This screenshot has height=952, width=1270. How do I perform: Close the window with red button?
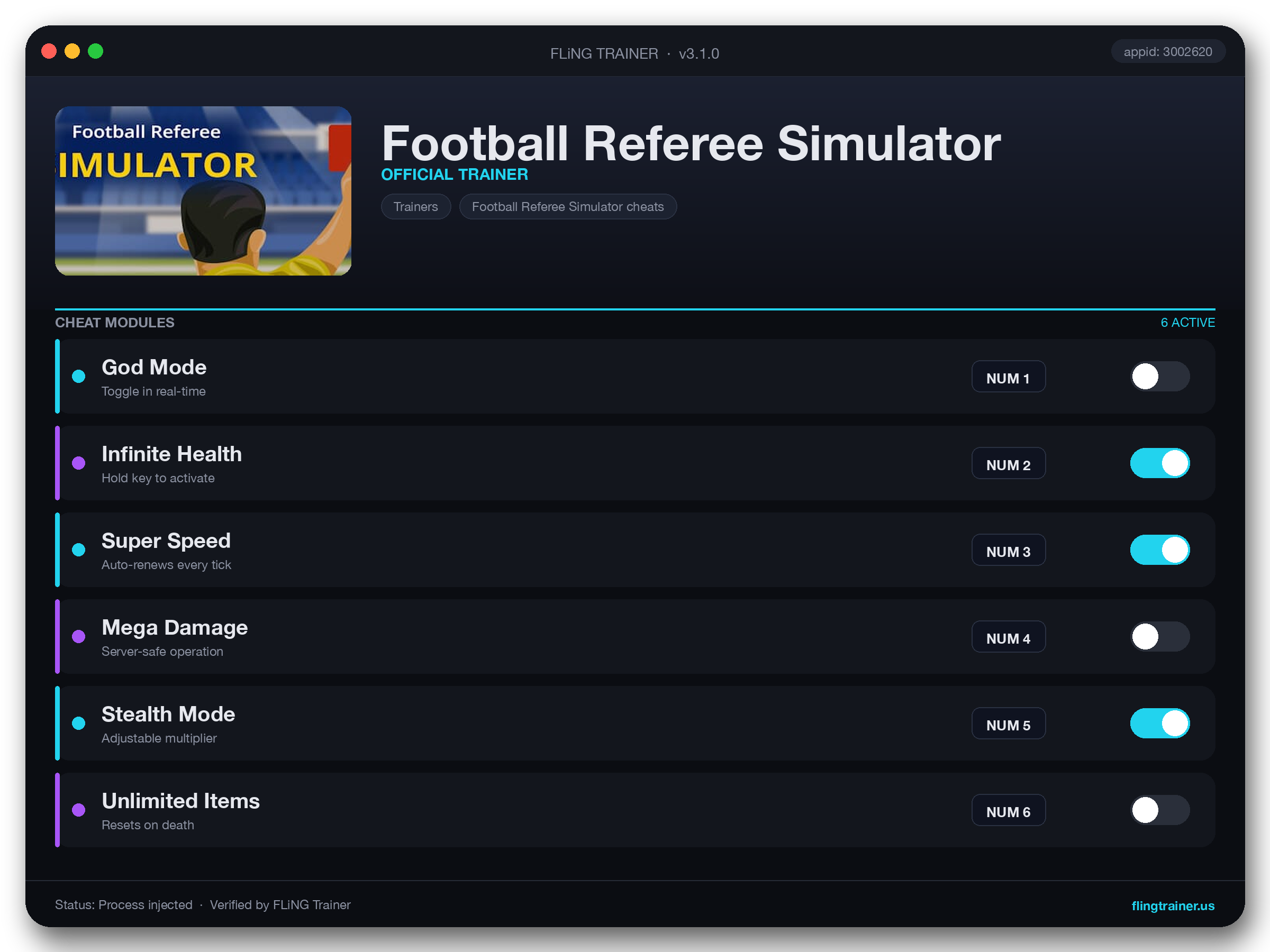49,52
